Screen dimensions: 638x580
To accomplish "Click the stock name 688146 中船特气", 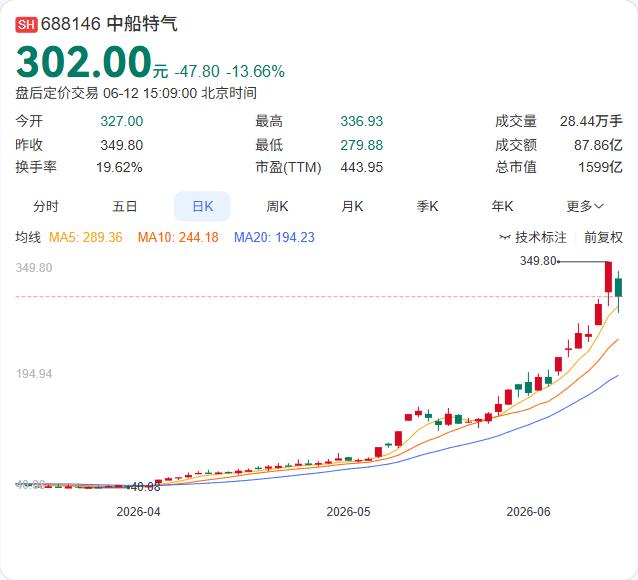I will pos(109,24).
